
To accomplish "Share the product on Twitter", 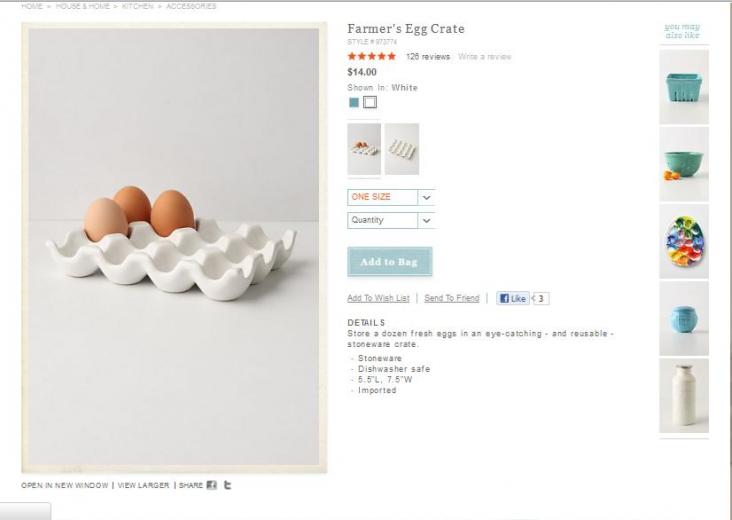I will click(x=227, y=485).
